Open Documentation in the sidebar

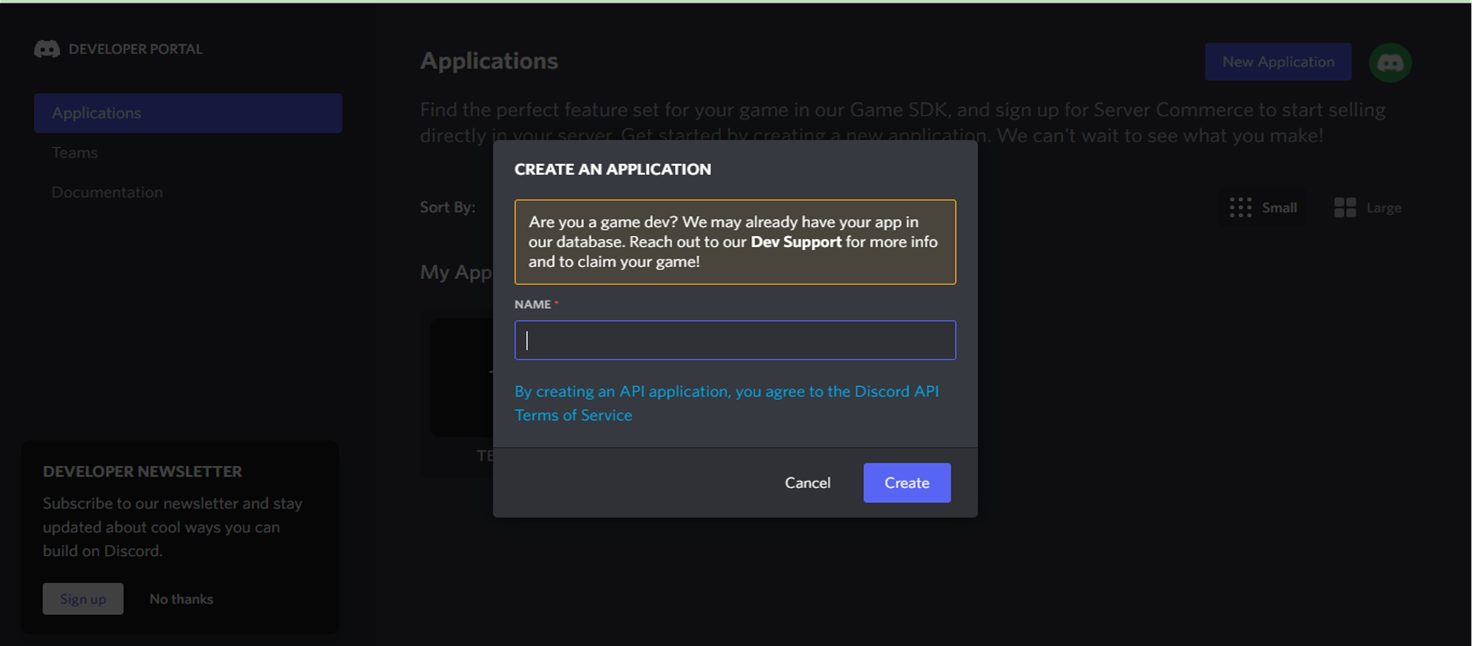pos(107,192)
